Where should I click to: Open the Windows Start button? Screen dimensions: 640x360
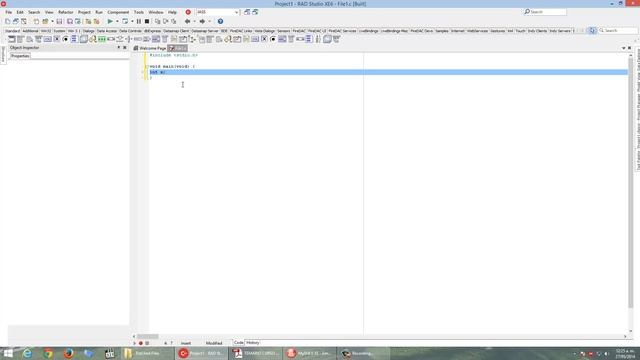point(8,353)
